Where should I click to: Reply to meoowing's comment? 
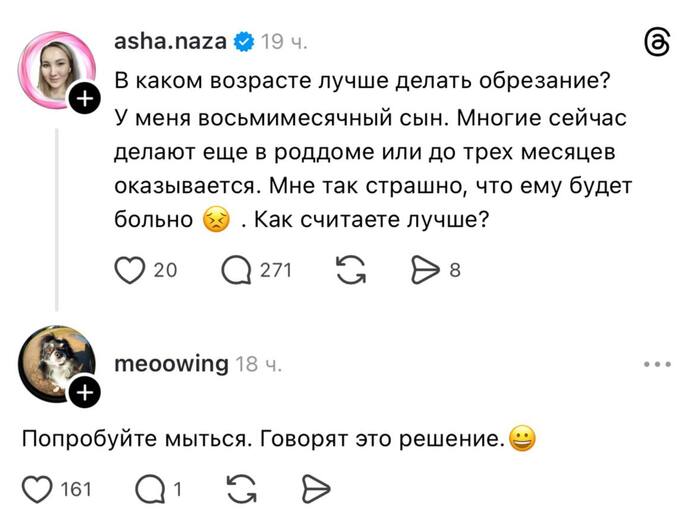(150, 489)
